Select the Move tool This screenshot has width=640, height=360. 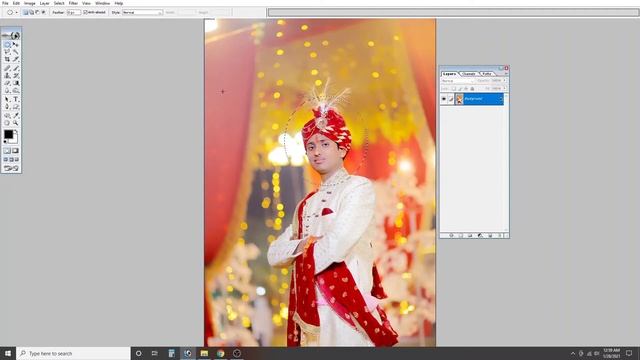(x=16, y=44)
